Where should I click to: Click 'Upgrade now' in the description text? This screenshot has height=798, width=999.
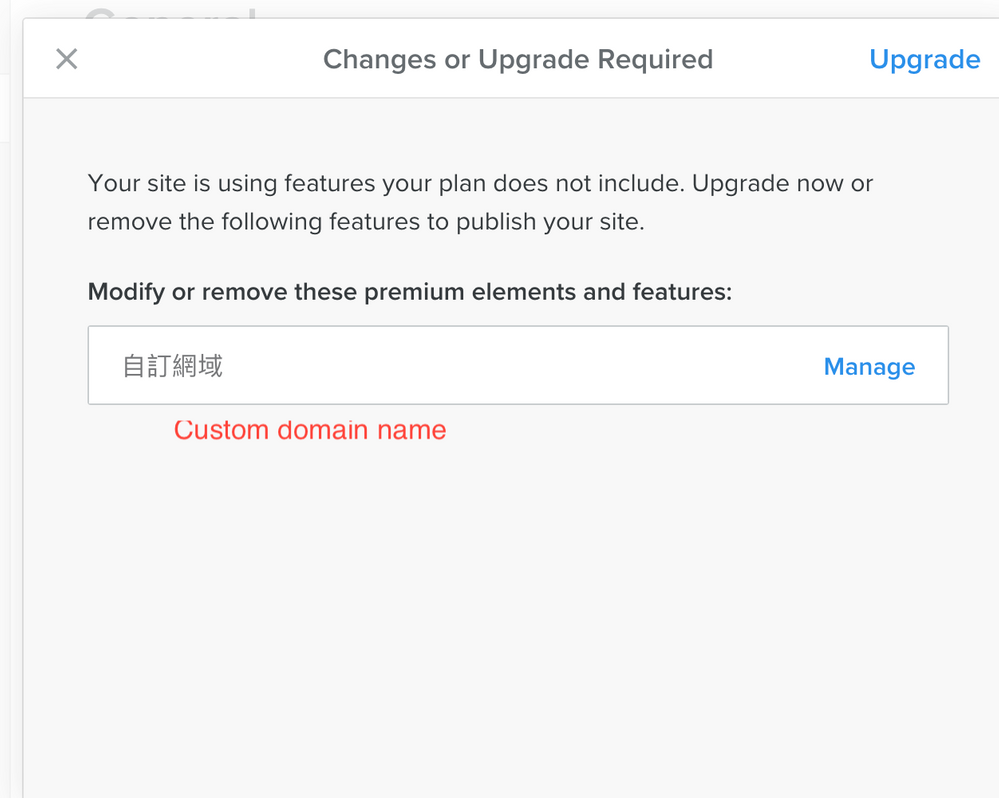[x=765, y=184]
